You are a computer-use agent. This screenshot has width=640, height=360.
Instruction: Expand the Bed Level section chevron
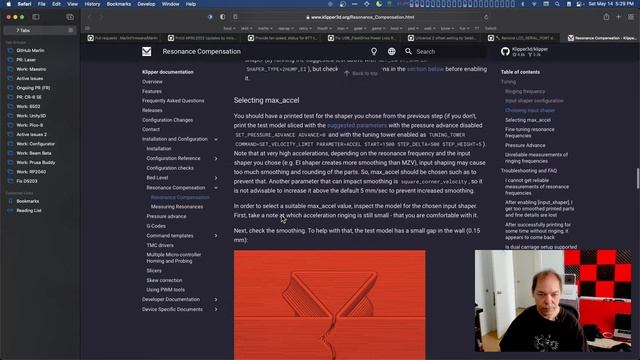(x=216, y=178)
